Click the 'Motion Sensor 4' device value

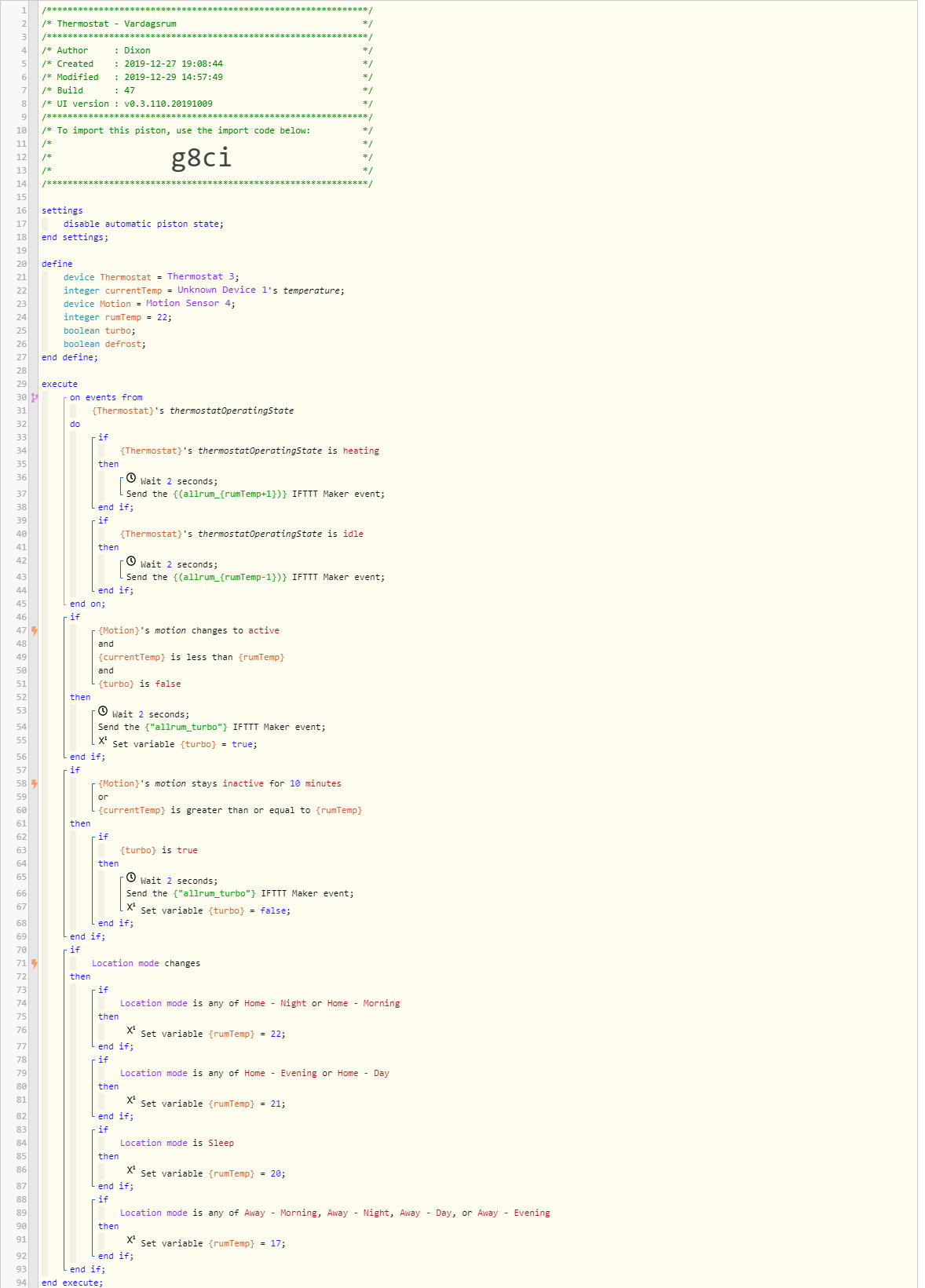[x=188, y=303]
